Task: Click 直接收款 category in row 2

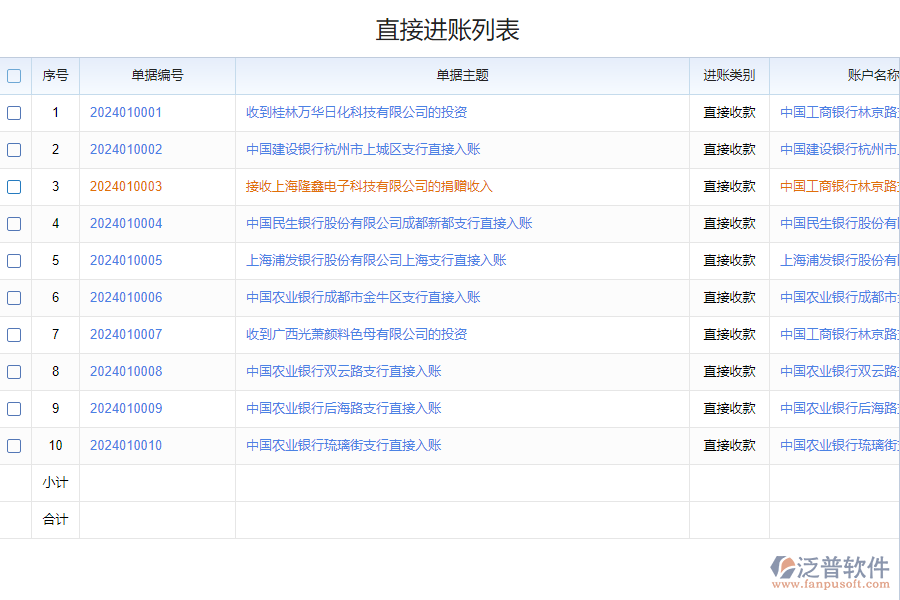Action: (x=729, y=150)
